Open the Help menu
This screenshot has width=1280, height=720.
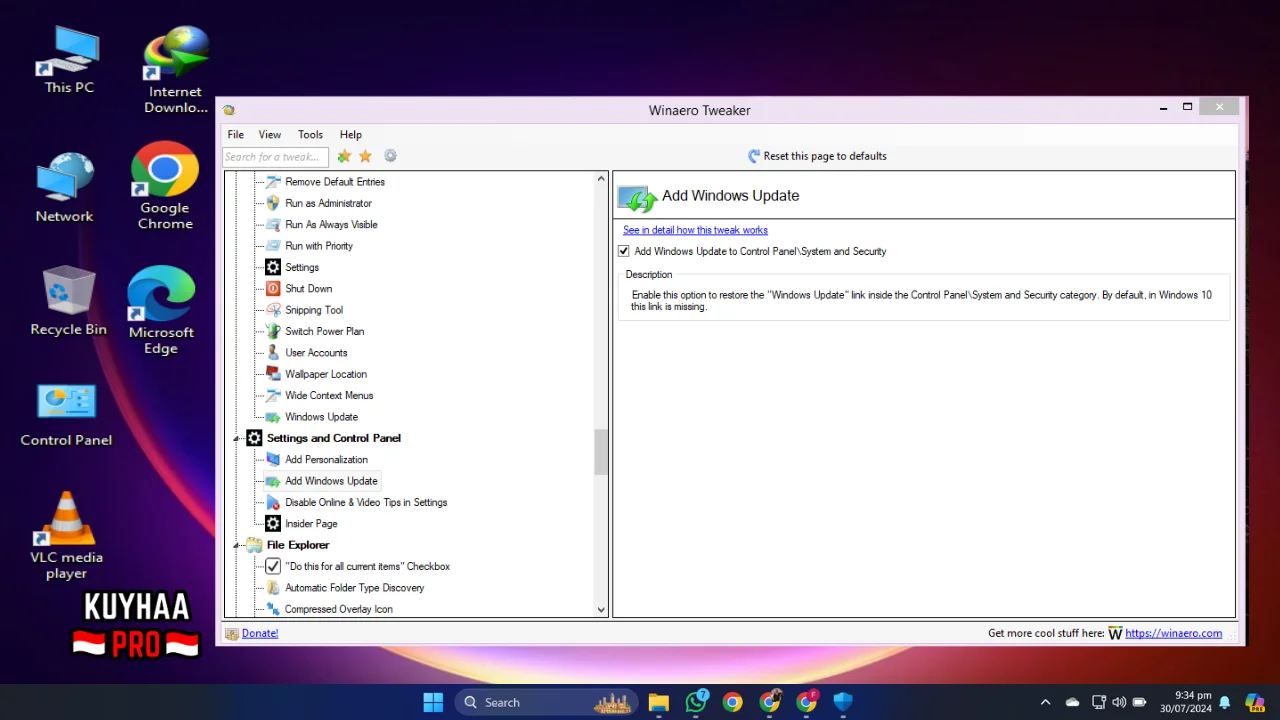tap(350, 135)
